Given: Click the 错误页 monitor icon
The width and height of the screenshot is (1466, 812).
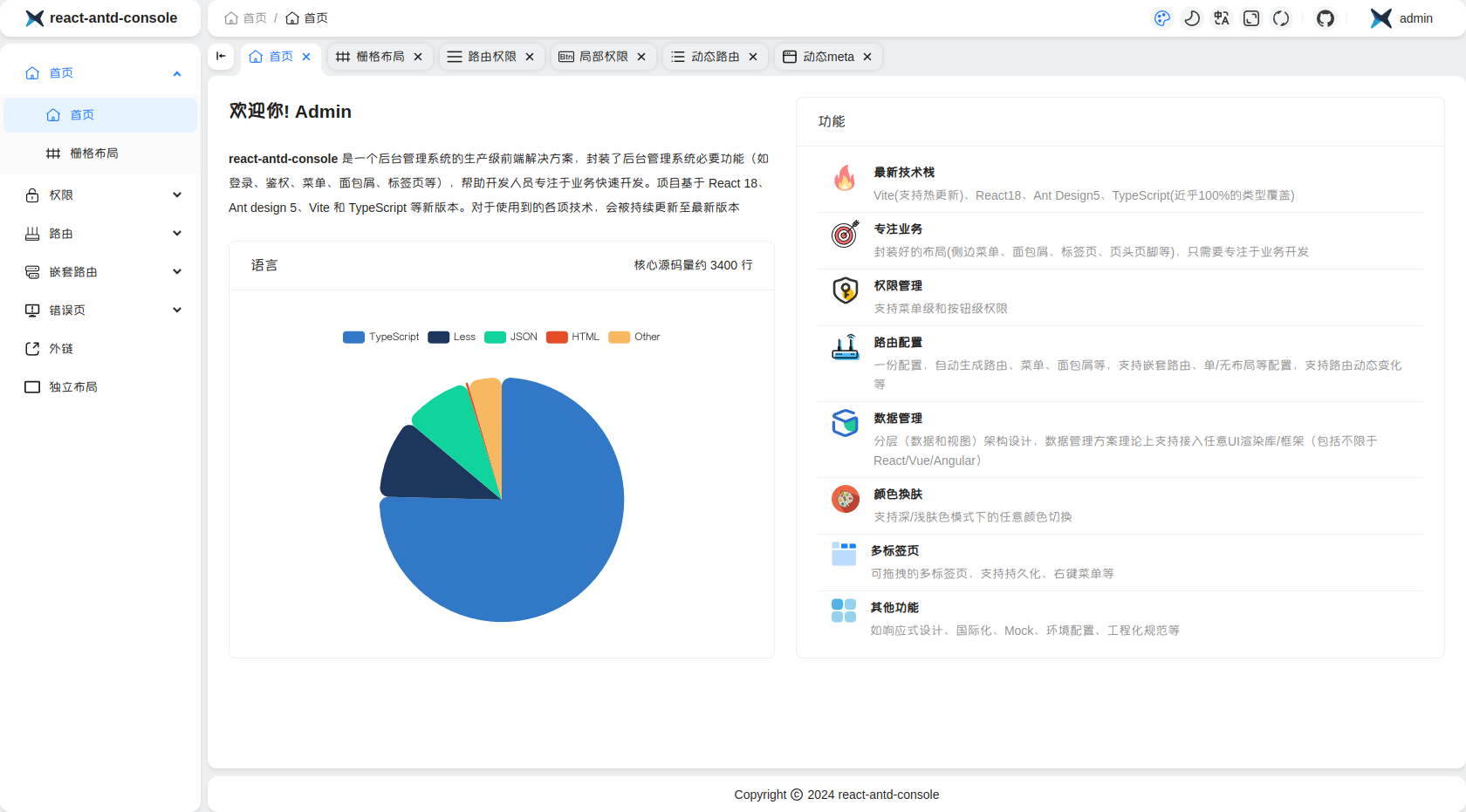Looking at the screenshot, I should [32, 310].
